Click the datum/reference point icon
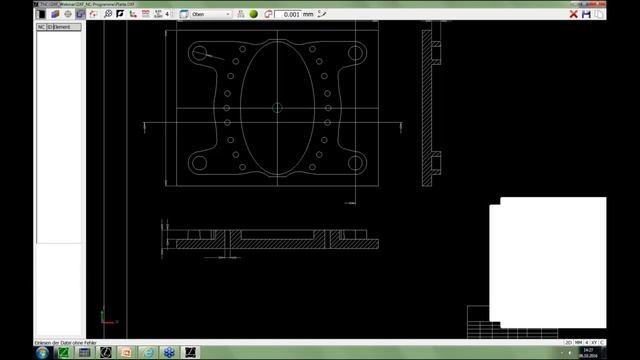The width and height of the screenshot is (640, 360). point(133,14)
